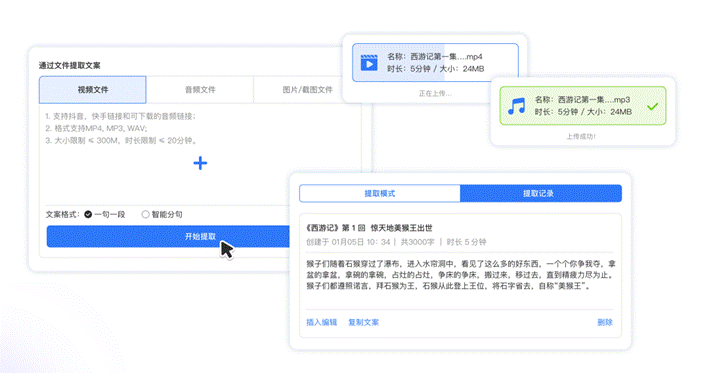Click the record info line 共3000字
This screenshot has height=373, width=709.
click(417, 242)
